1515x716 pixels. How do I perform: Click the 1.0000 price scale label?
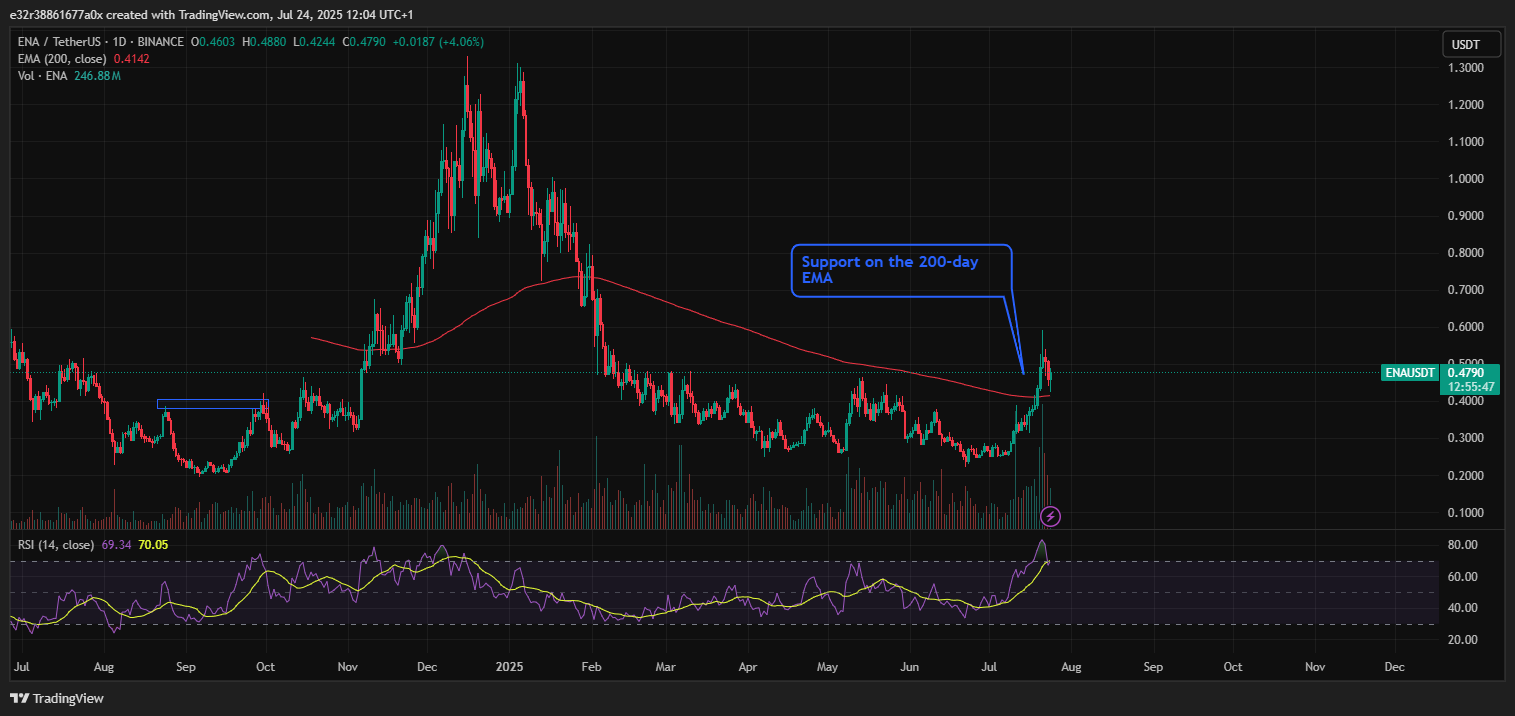coord(1466,179)
